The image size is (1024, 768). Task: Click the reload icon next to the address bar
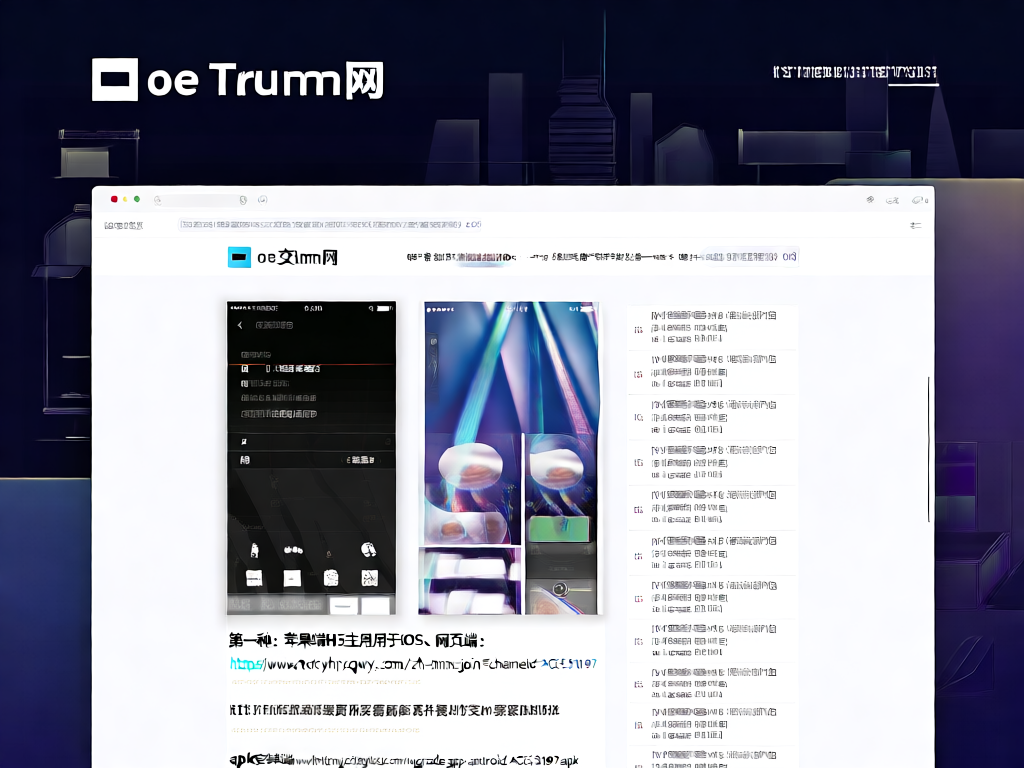point(262,200)
